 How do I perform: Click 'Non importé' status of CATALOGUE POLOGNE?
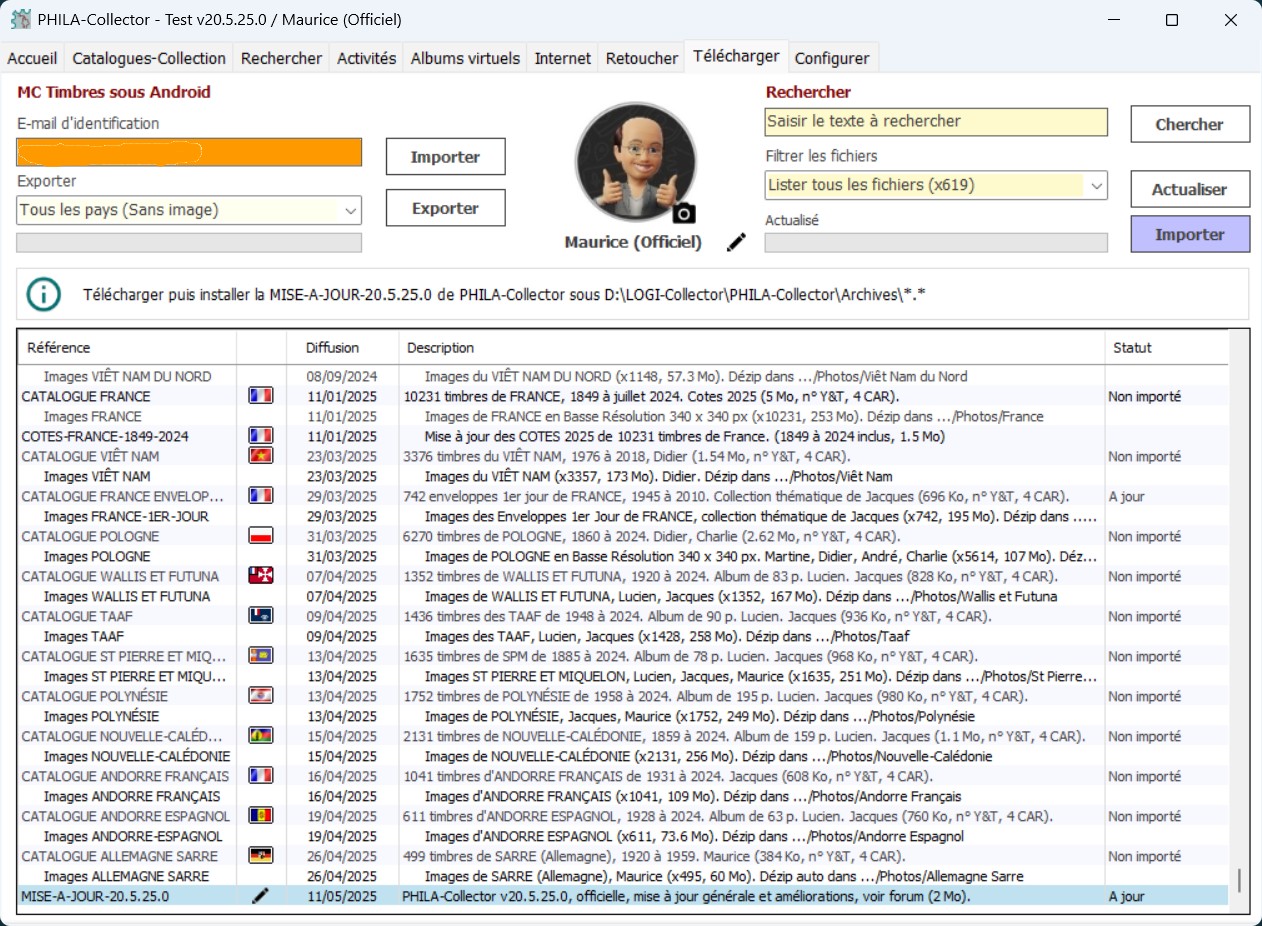coord(1144,536)
